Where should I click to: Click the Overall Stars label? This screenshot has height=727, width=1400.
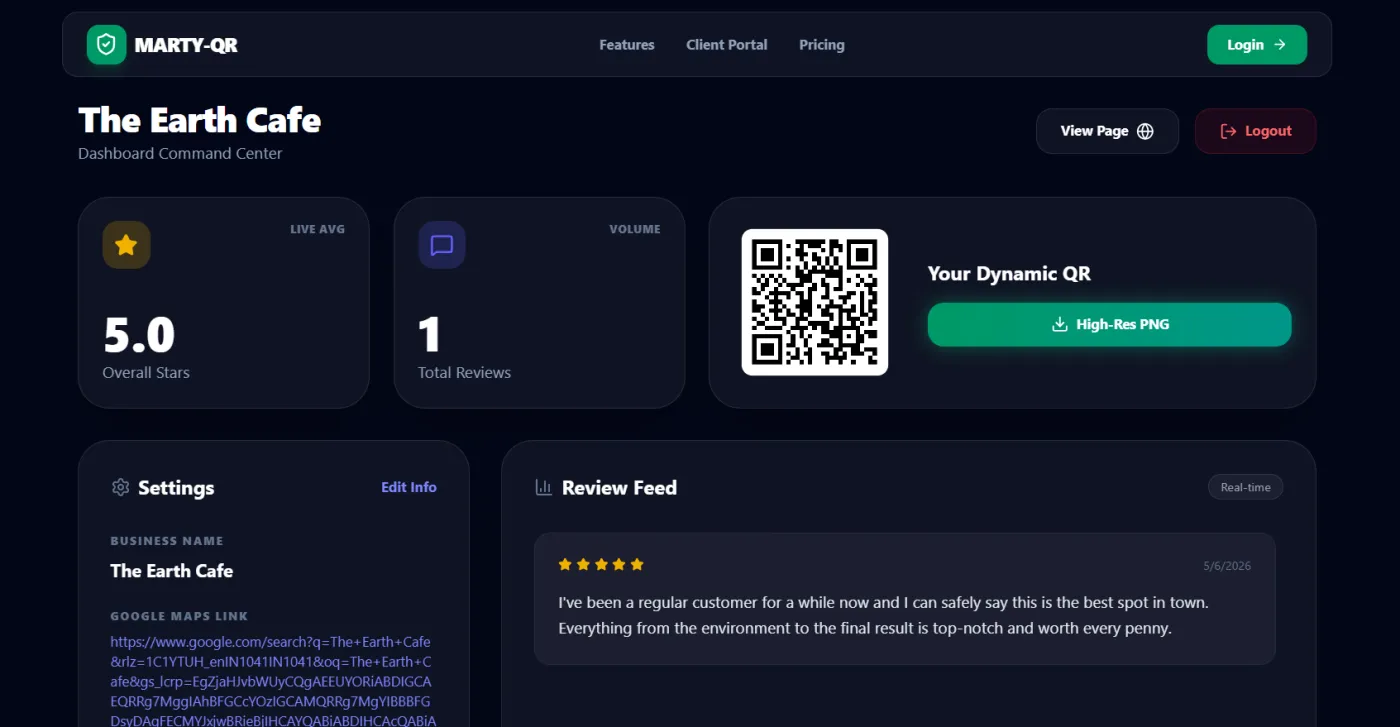146,373
